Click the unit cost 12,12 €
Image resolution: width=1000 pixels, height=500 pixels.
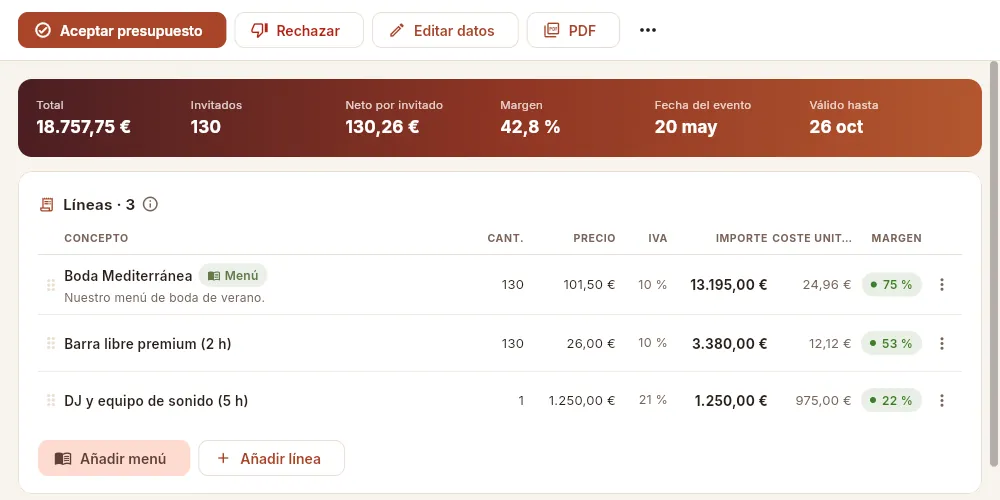[830, 344]
